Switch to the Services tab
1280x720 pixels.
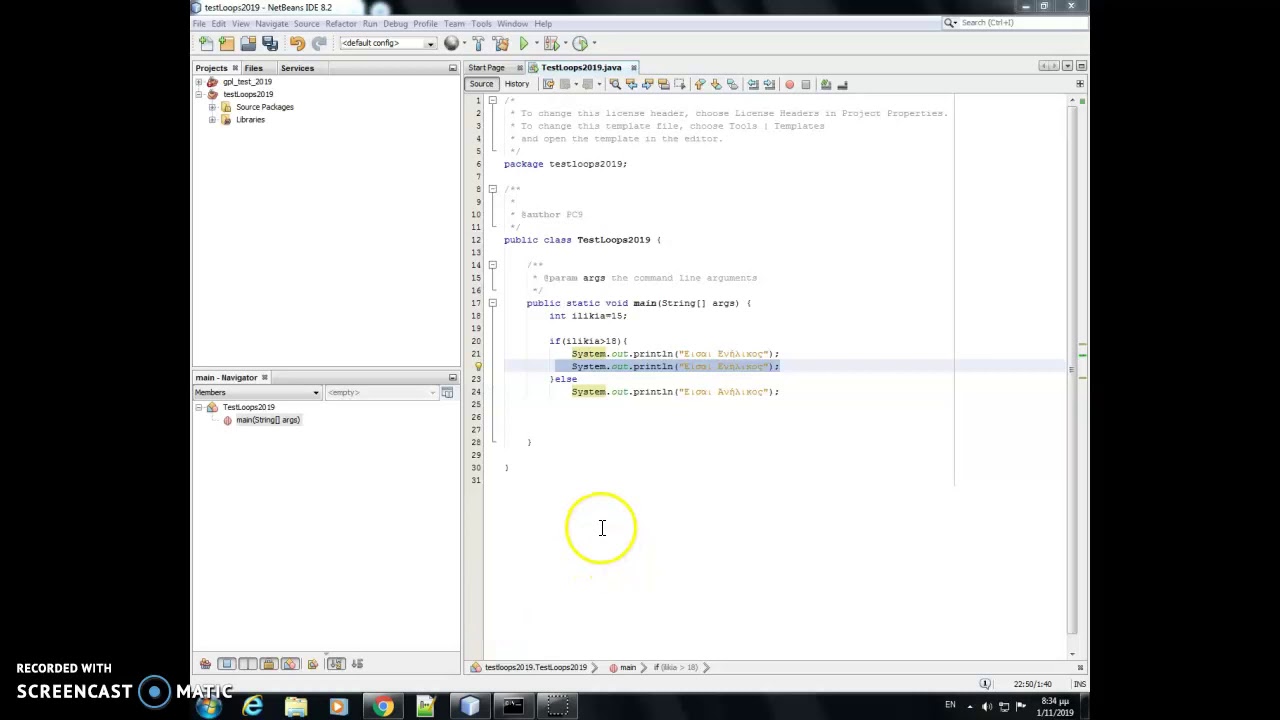tap(297, 68)
